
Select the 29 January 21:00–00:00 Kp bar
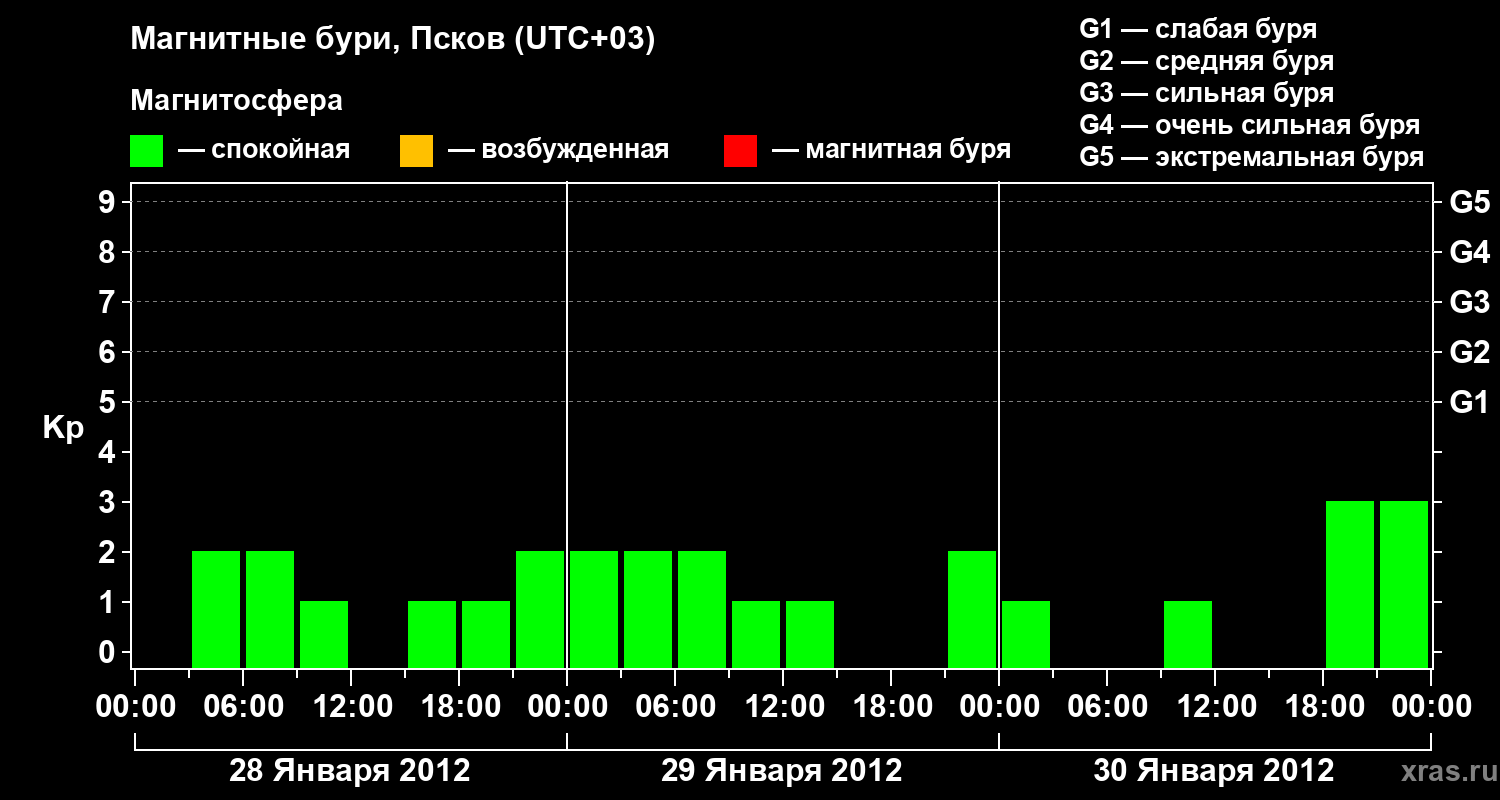click(x=972, y=609)
